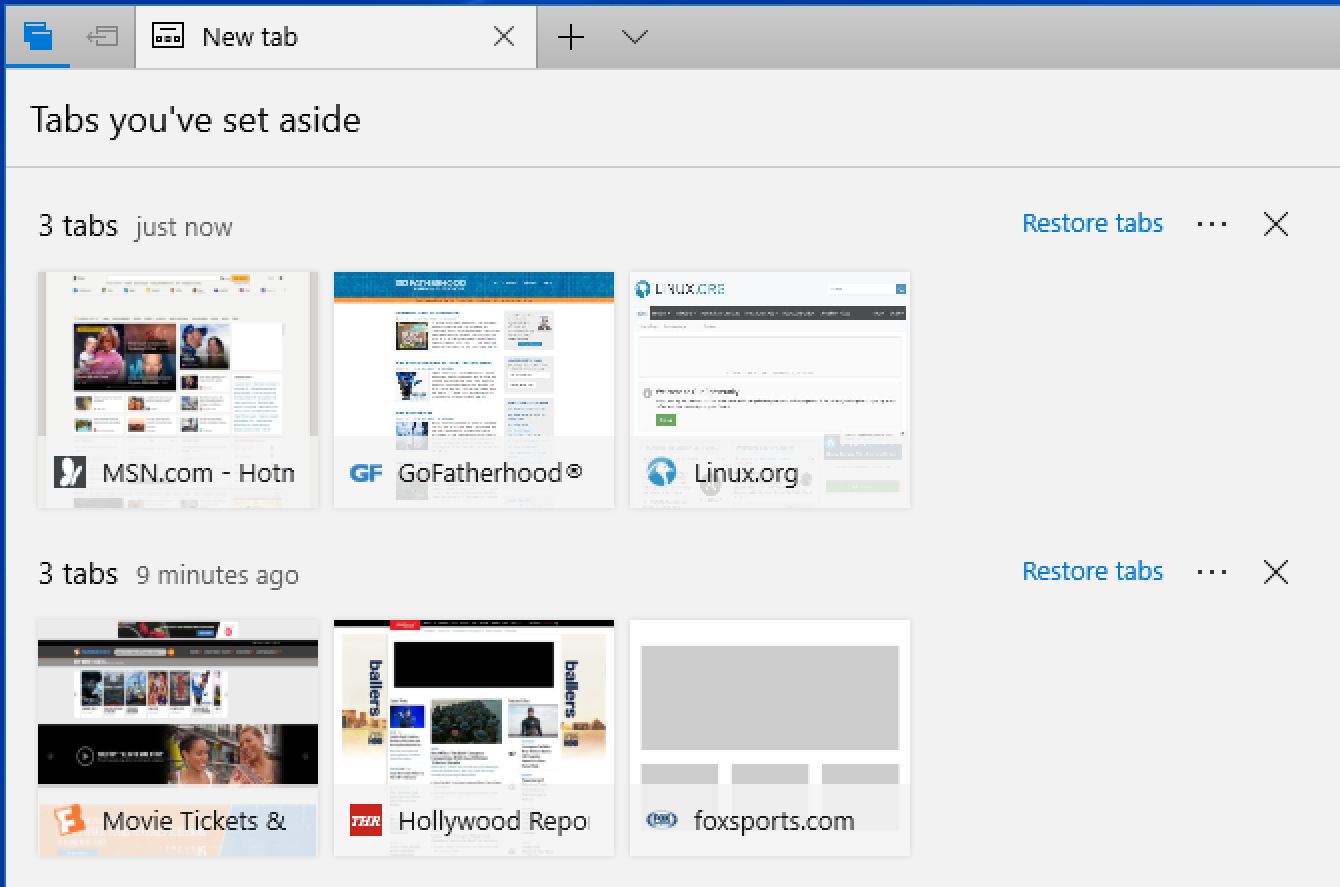Click the Fox Sports favicon

point(662,820)
